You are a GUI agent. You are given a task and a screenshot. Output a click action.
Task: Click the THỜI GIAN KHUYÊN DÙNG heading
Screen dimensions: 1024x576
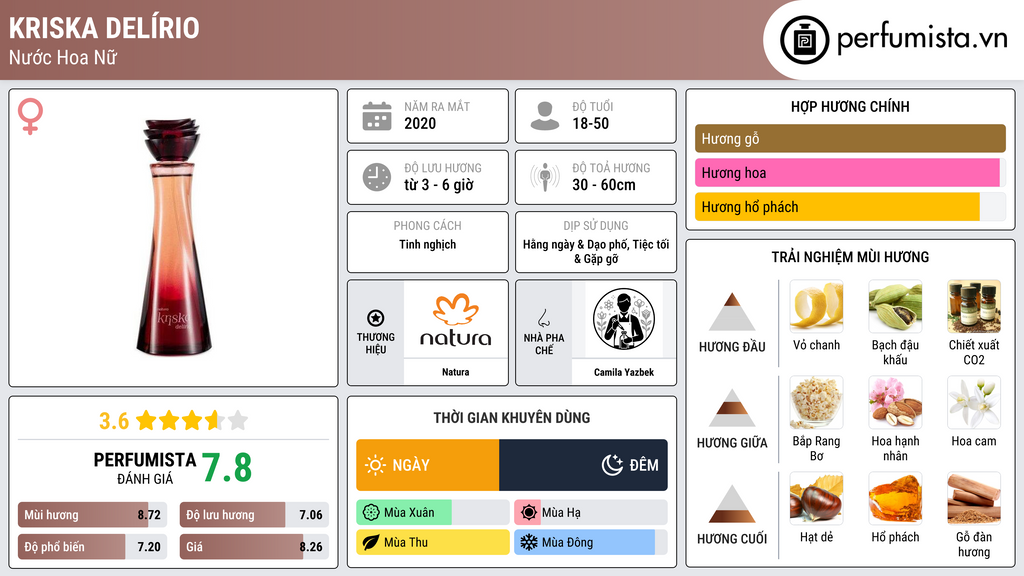coord(512,418)
